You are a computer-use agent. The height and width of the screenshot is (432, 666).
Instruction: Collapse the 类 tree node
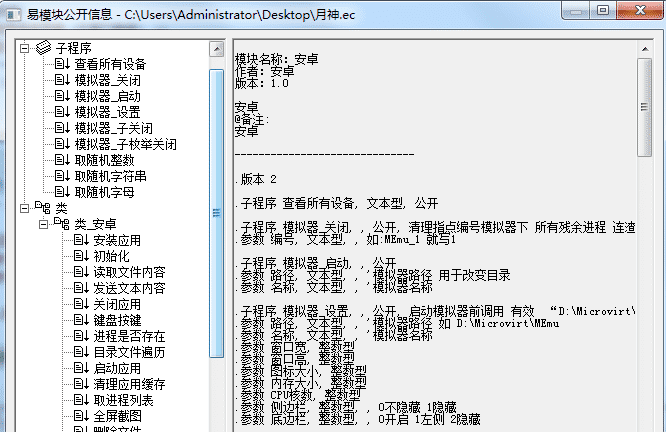(25, 208)
